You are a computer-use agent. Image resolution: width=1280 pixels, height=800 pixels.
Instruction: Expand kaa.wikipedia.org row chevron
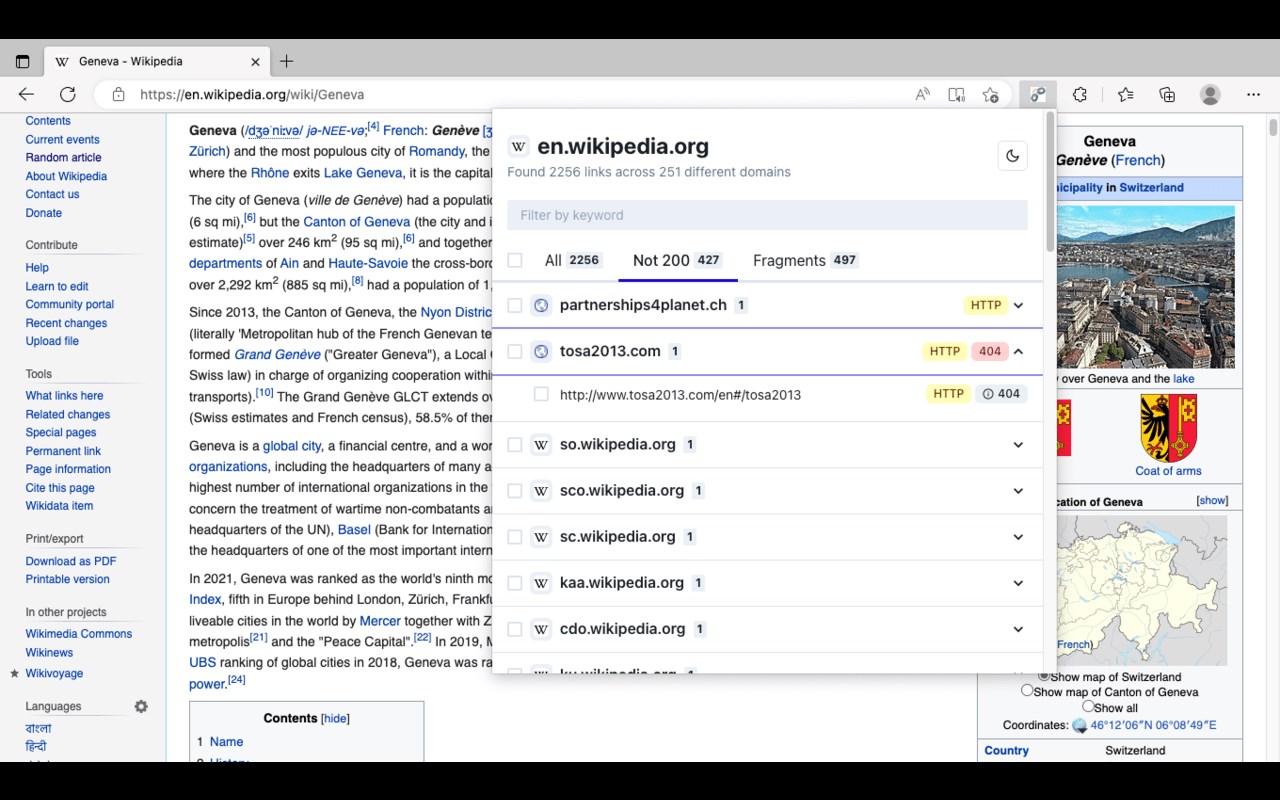[x=1018, y=583]
